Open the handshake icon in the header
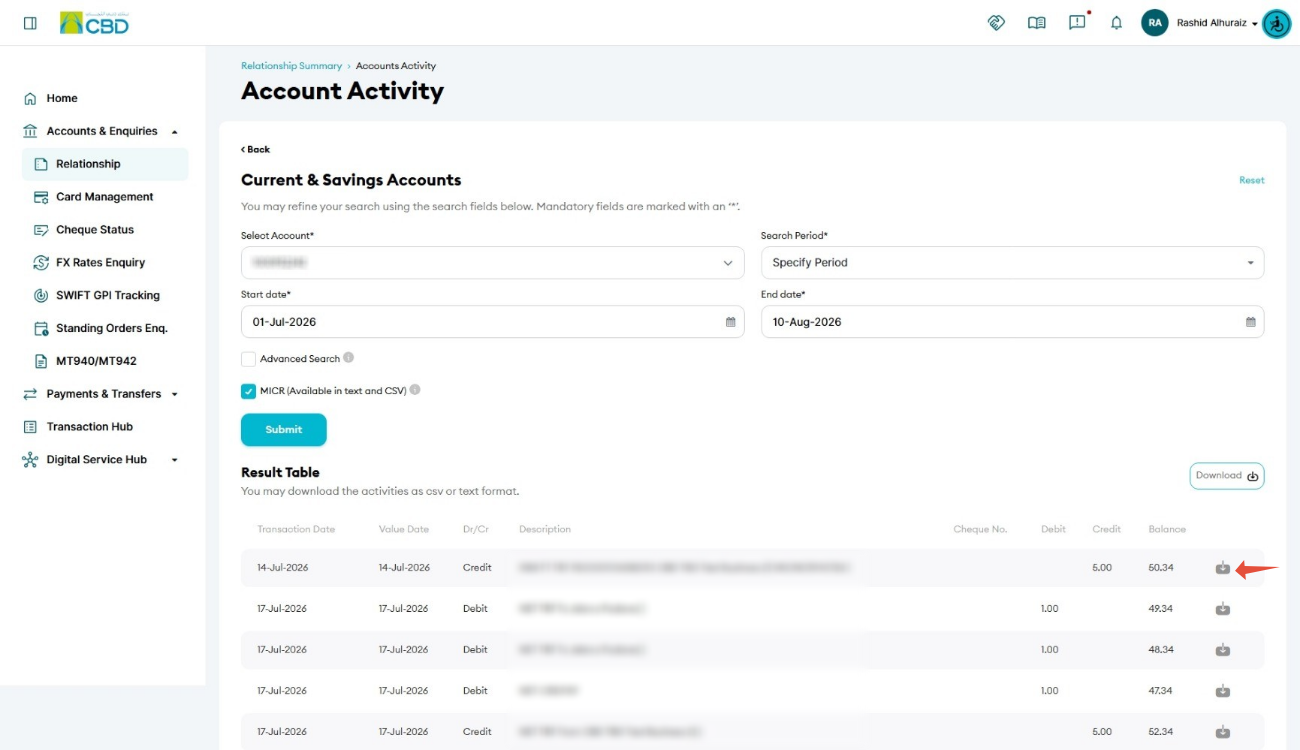Viewport: 1300px width, 750px height. click(996, 23)
